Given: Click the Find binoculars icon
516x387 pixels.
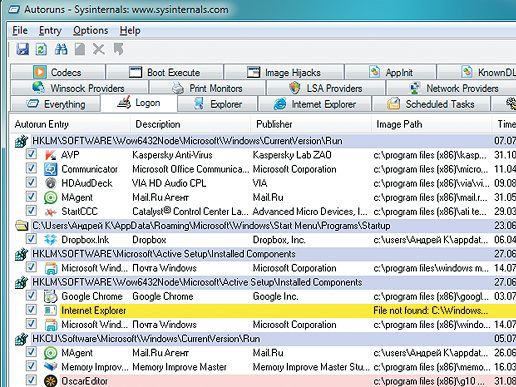Looking at the screenshot, I should 61,49.
